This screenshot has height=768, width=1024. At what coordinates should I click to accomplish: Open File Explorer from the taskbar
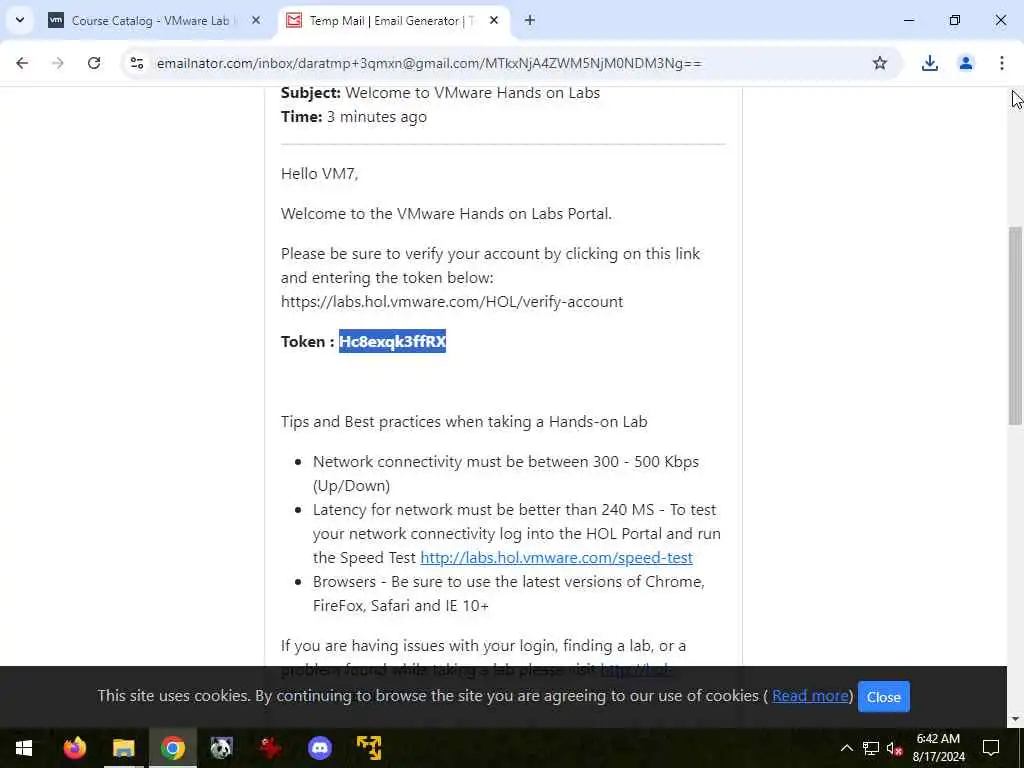[x=123, y=748]
